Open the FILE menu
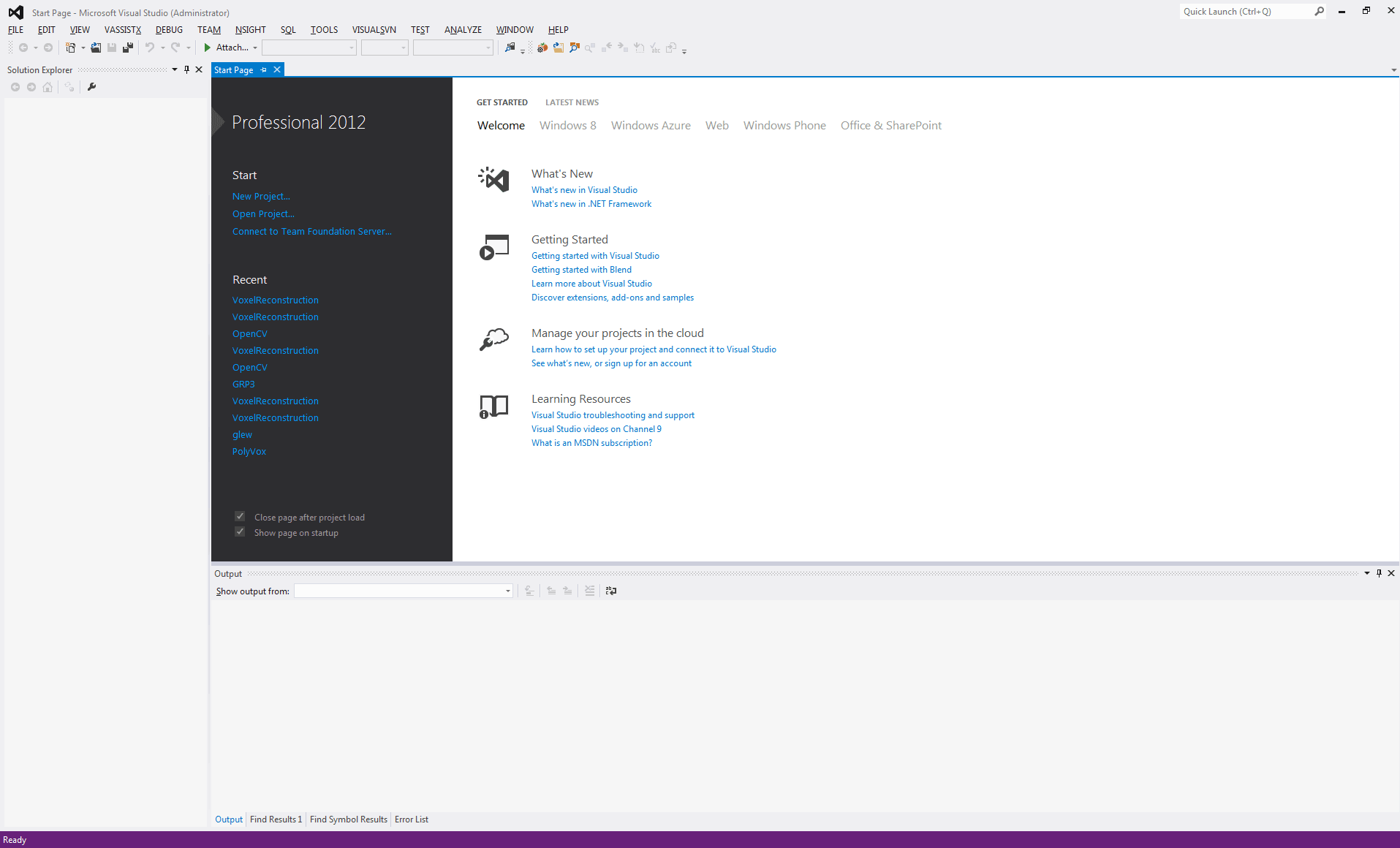 coord(15,30)
